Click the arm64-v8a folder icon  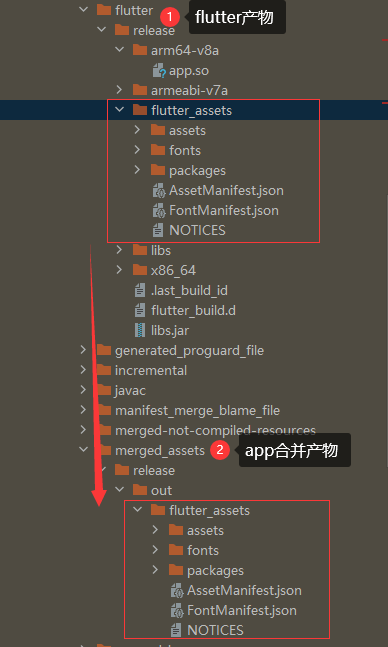(140, 50)
